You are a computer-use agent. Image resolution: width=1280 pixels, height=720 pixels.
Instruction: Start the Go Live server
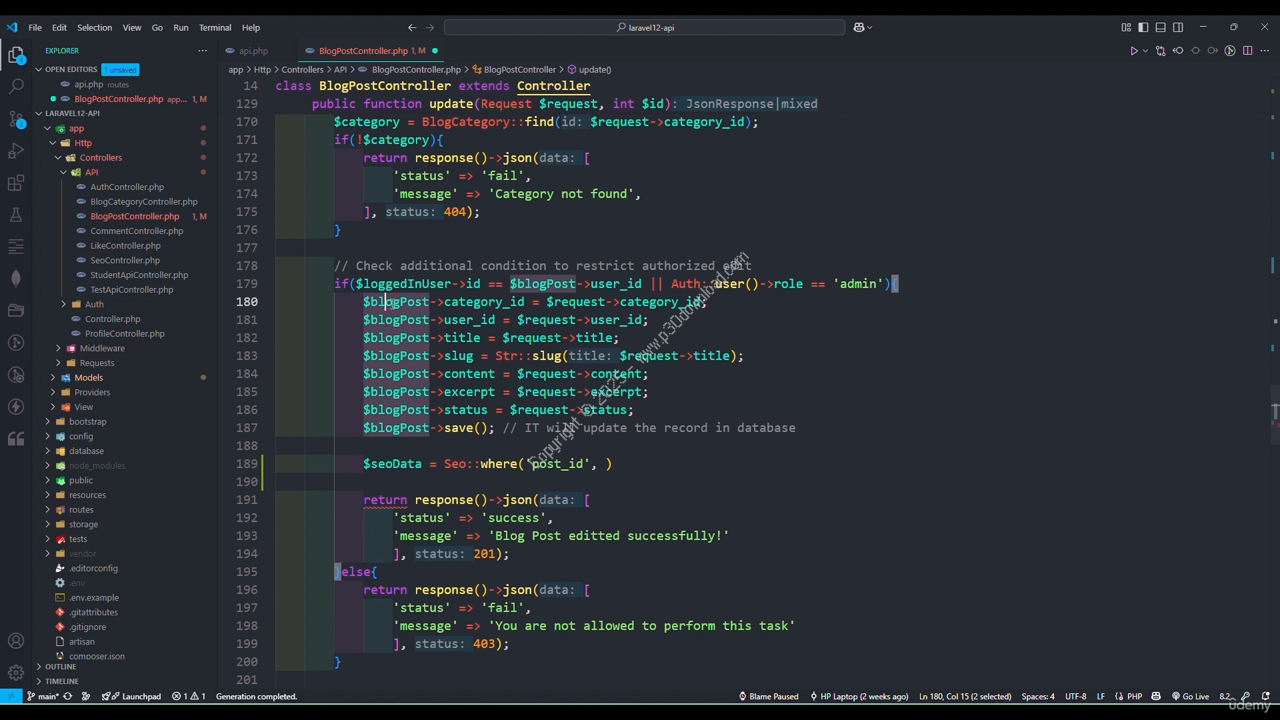point(1190,696)
